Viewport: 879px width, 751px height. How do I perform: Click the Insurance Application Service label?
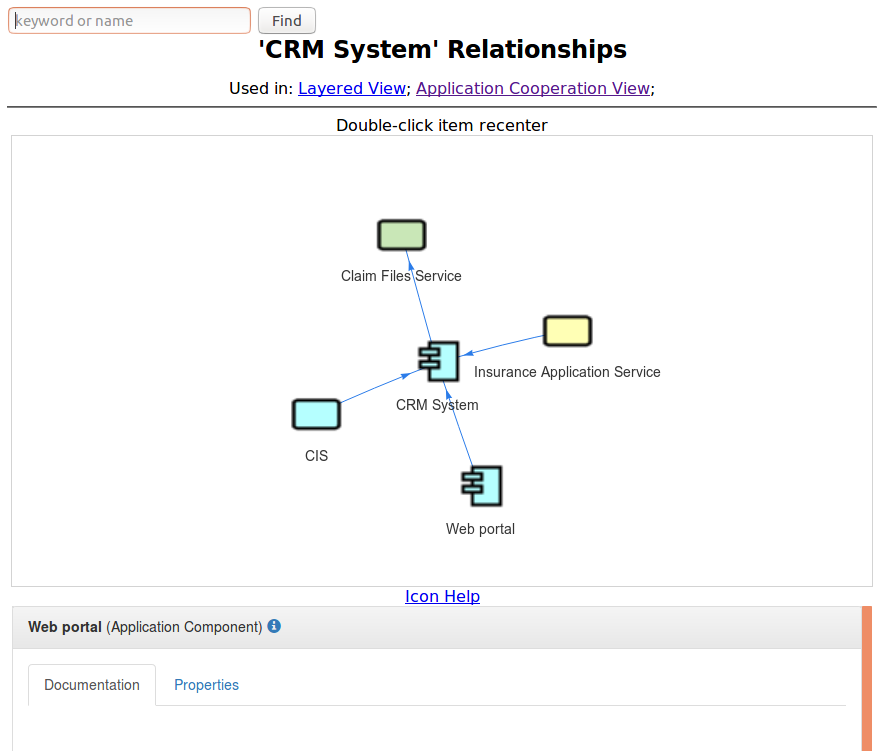coord(567,372)
